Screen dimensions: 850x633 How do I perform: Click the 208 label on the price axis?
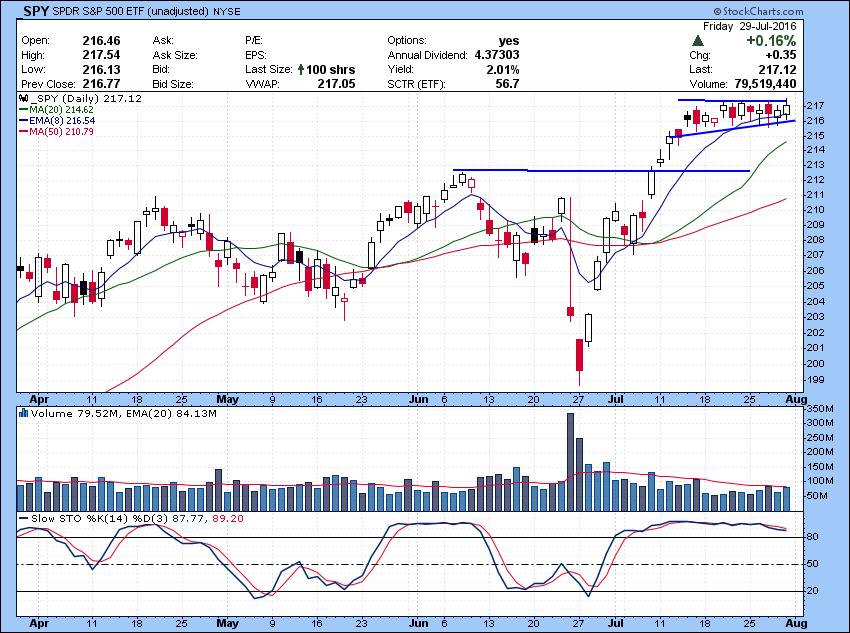coord(815,240)
